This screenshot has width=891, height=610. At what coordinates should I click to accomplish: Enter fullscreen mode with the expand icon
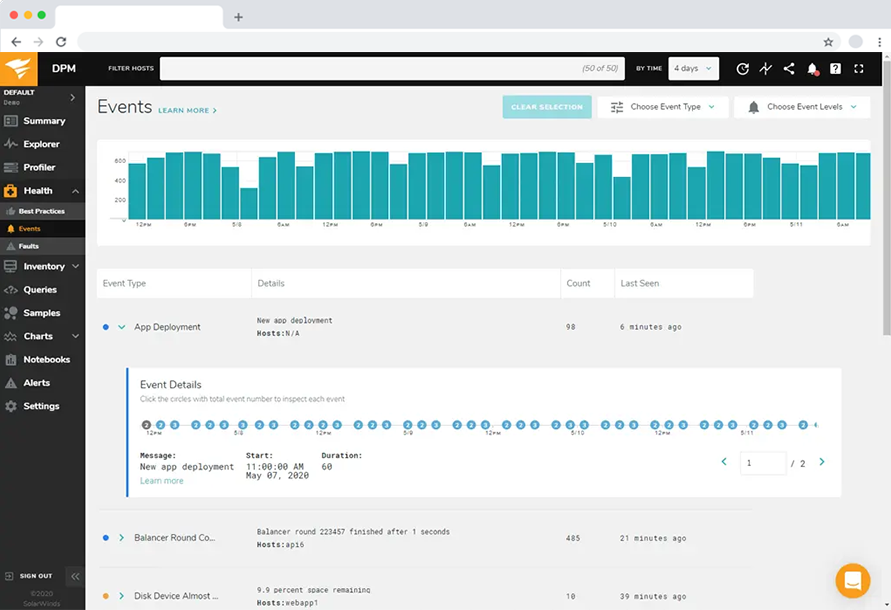click(860, 68)
